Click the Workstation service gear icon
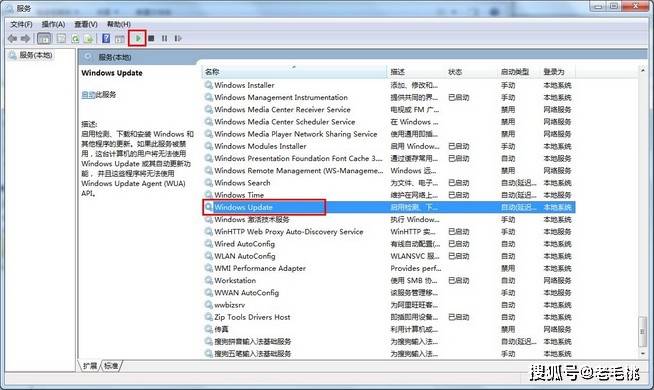This screenshot has width=654, height=390. pyautogui.click(x=209, y=280)
